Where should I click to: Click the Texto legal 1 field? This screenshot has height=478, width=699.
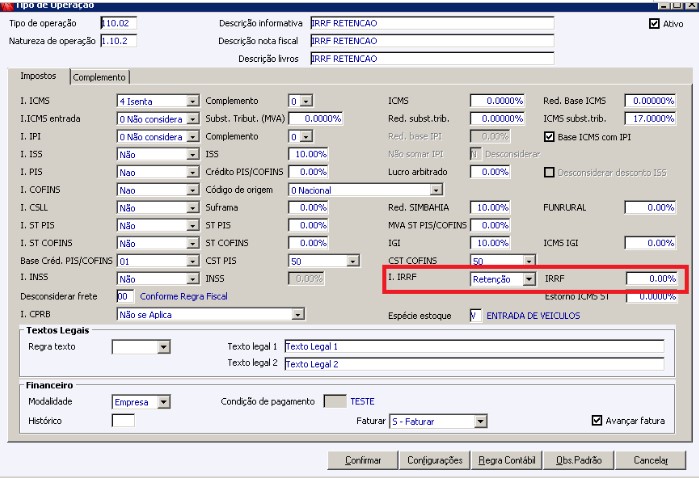474,346
